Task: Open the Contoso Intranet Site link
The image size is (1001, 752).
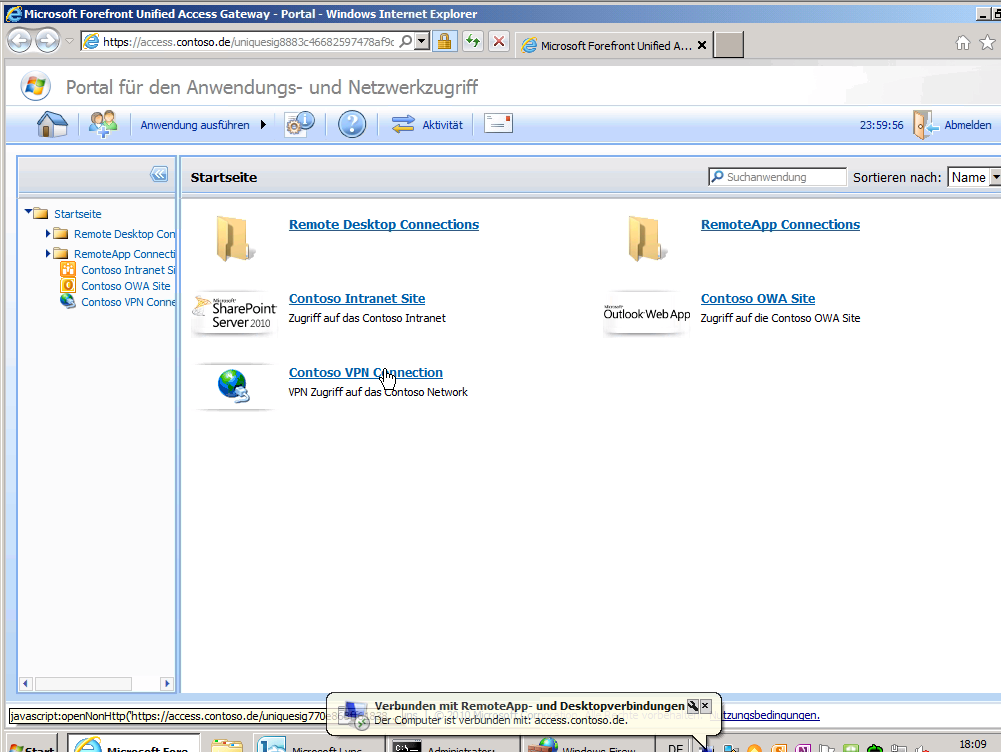Action: pos(357,299)
